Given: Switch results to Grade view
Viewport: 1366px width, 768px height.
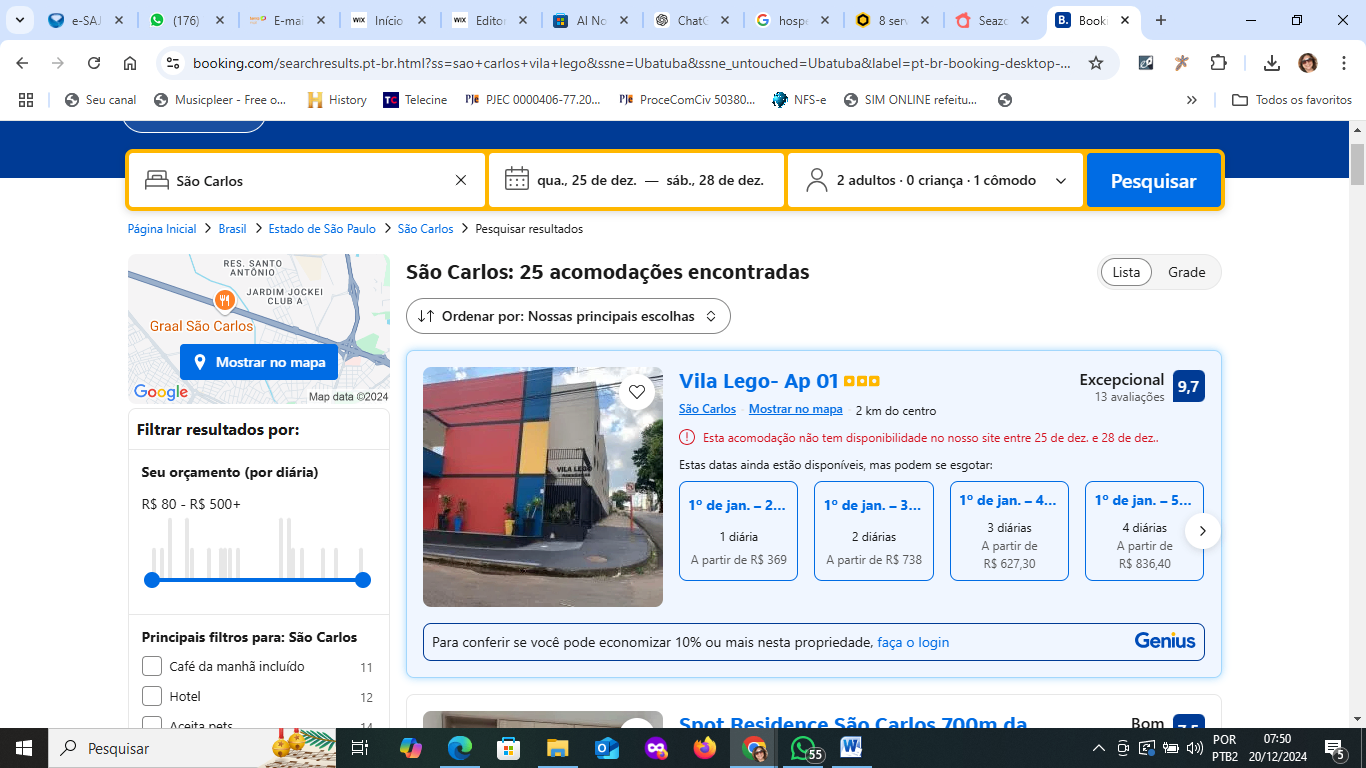Looking at the screenshot, I should point(1186,272).
